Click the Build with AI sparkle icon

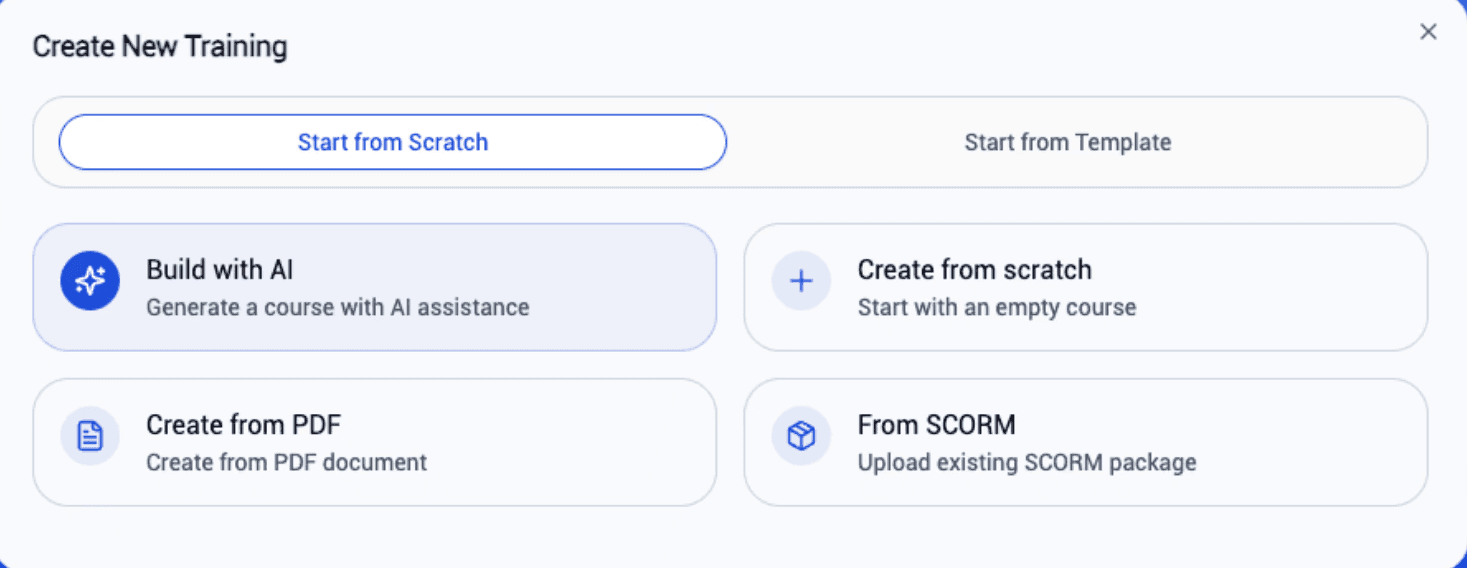pos(90,281)
